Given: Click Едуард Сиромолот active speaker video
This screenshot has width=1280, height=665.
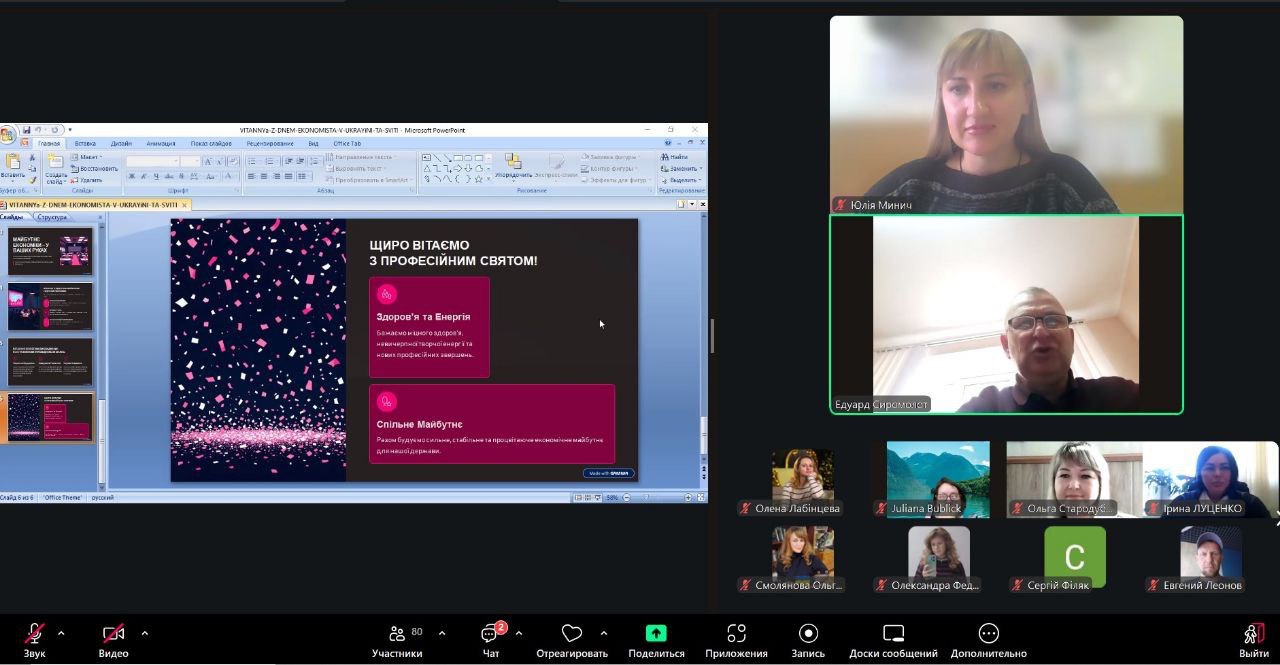Looking at the screenshot, I should (x=1006, y=314).
